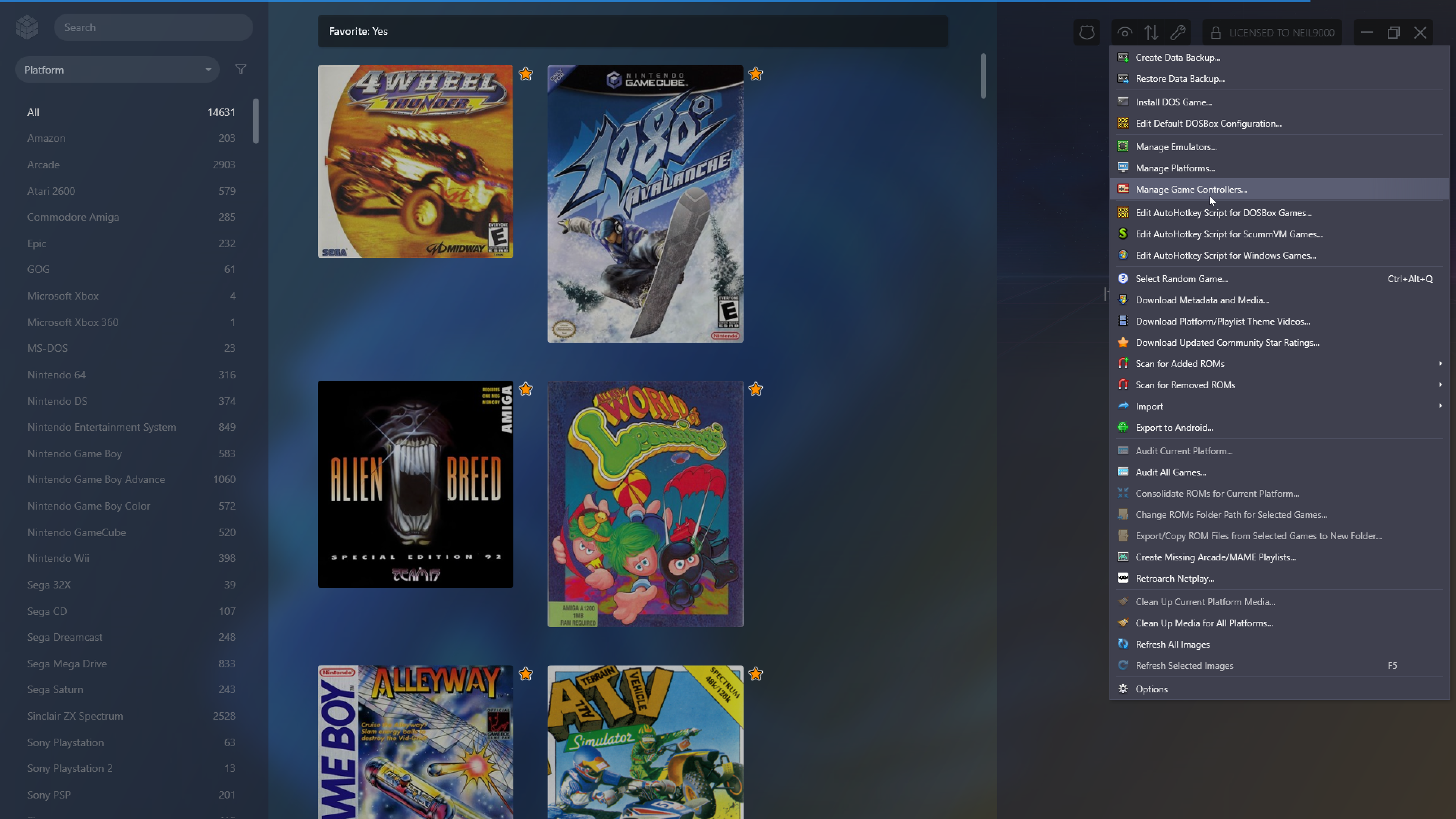Select the MS-DOS platform

pyautogui.click(x=131, y=348)
